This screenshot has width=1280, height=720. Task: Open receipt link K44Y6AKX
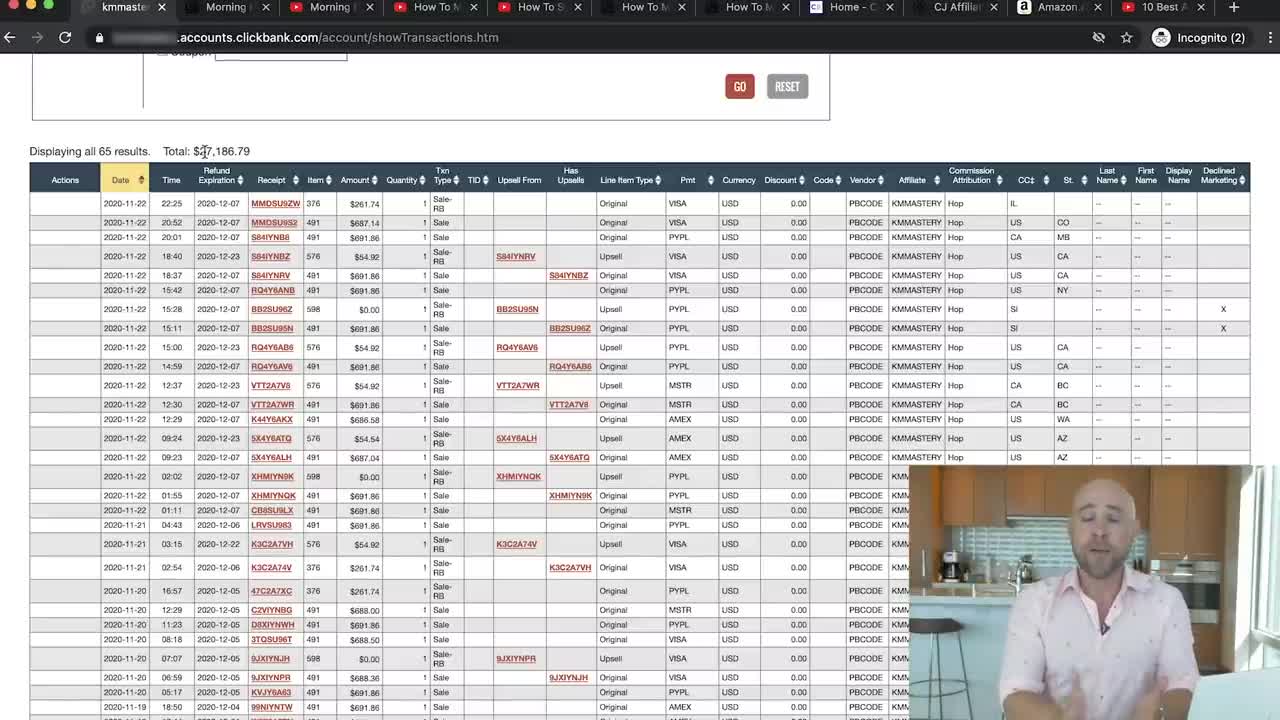point(271,420)
